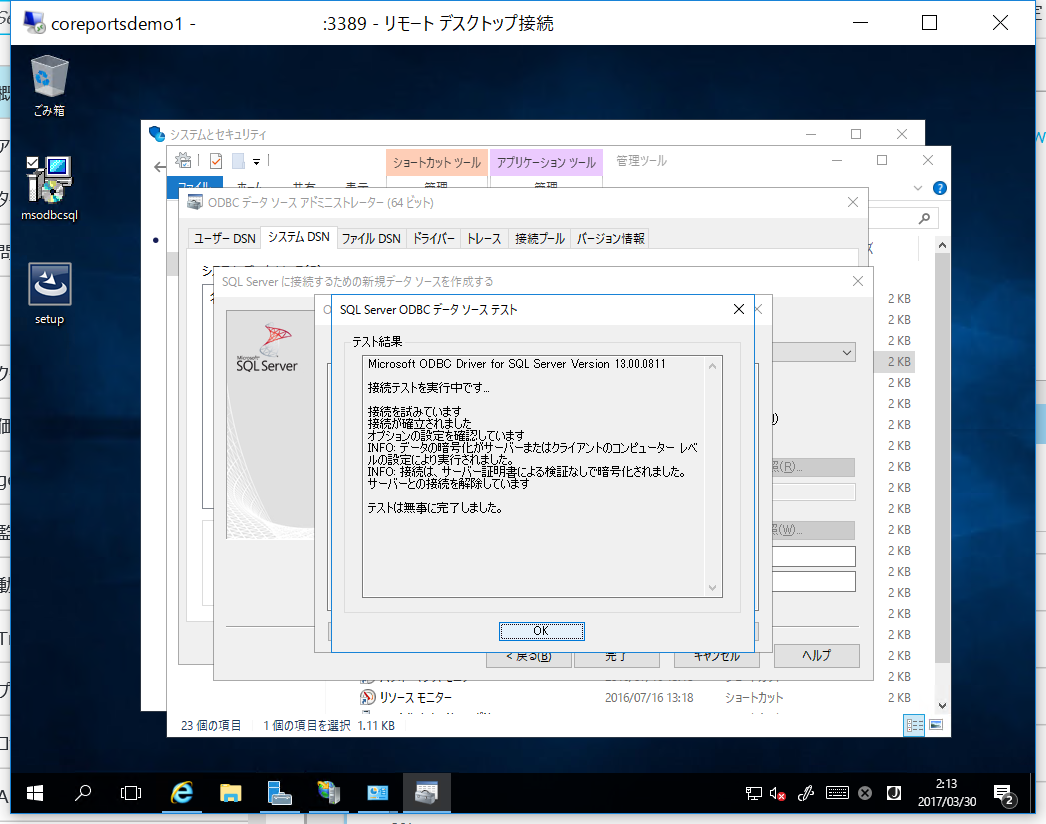Image resolution: width=1046 pixels, height=824 pixels.
Task: Select the システム DSN tab
Action: 298,237
